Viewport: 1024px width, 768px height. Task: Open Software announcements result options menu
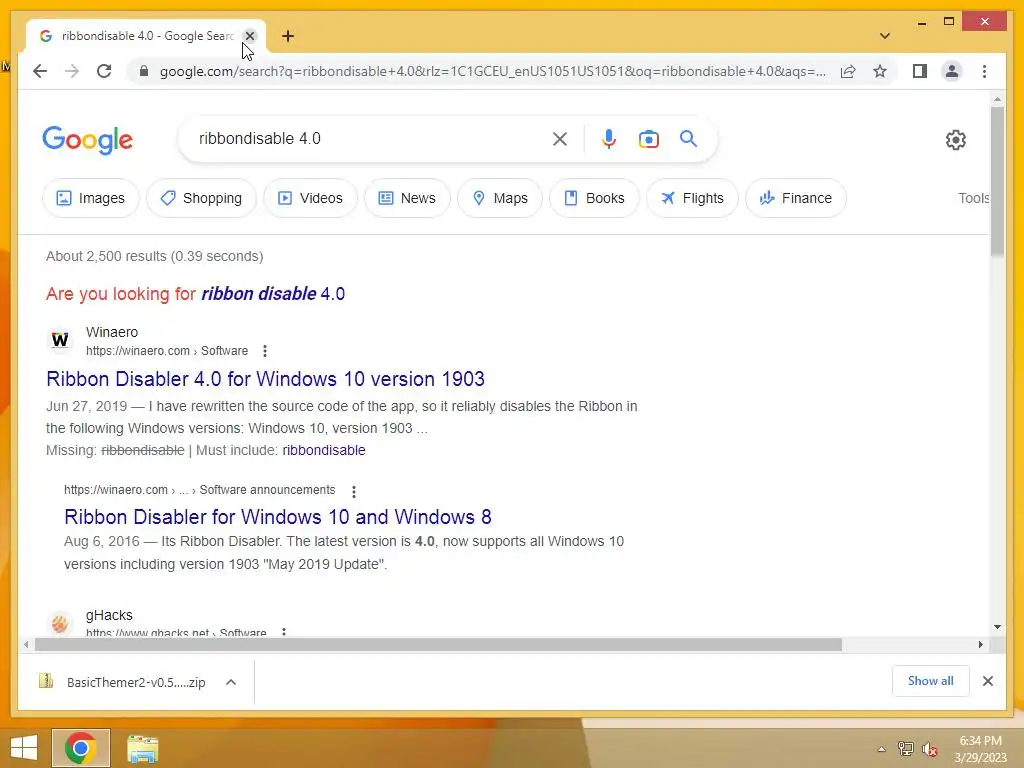(x=353, y=490)
